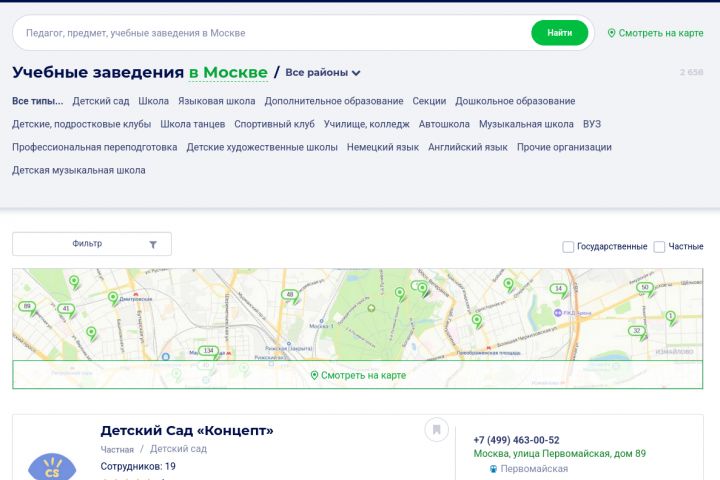Image resolution: width=720 pixels, height=480 pixels.
Task: Click map marker numbered 134
Action: tap(208, 351)
